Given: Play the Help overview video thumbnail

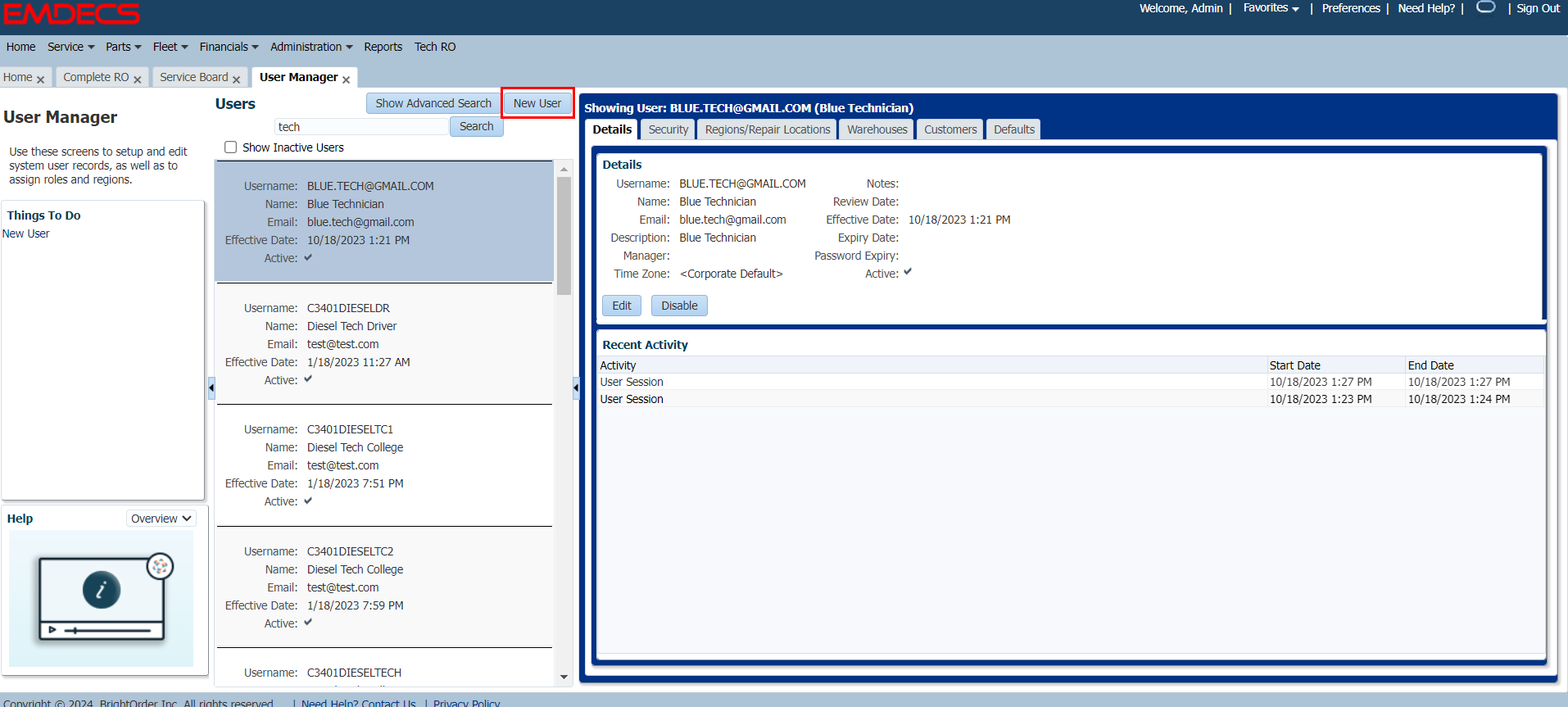Looking at the screenshot, I should coord(102,598).
